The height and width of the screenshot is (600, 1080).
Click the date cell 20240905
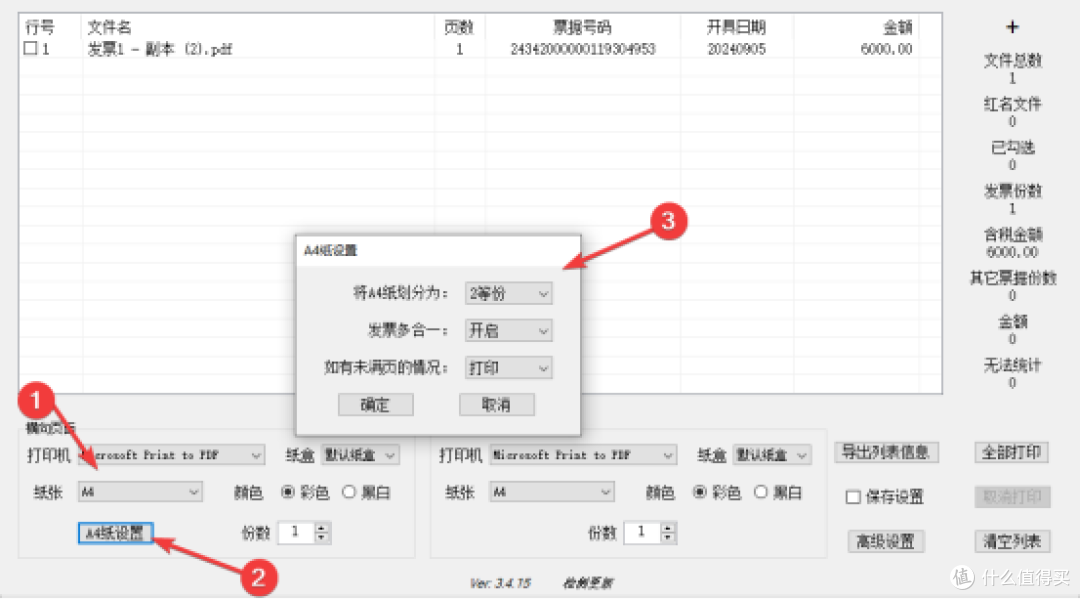coord(736,49)
